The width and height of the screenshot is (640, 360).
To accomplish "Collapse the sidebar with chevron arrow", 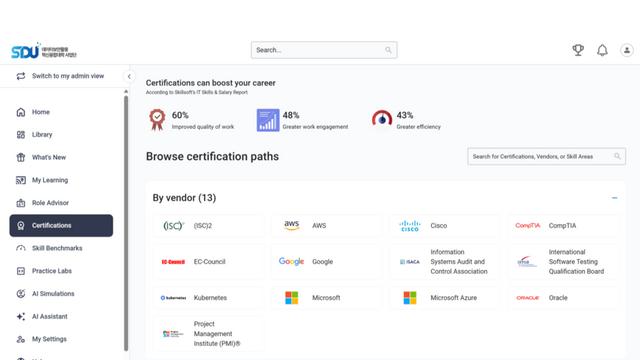I will (129, 76).
